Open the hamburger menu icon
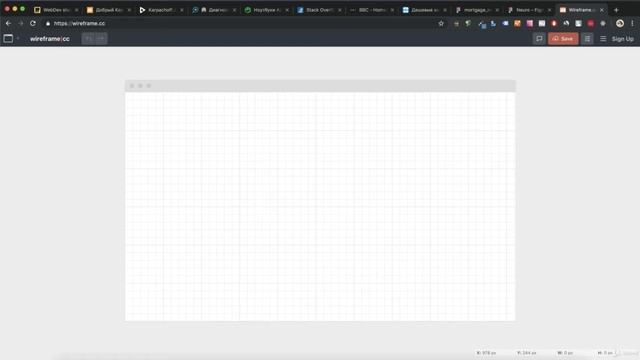The image size is (640, 360). pyautogui.click(x=603, y=39)
